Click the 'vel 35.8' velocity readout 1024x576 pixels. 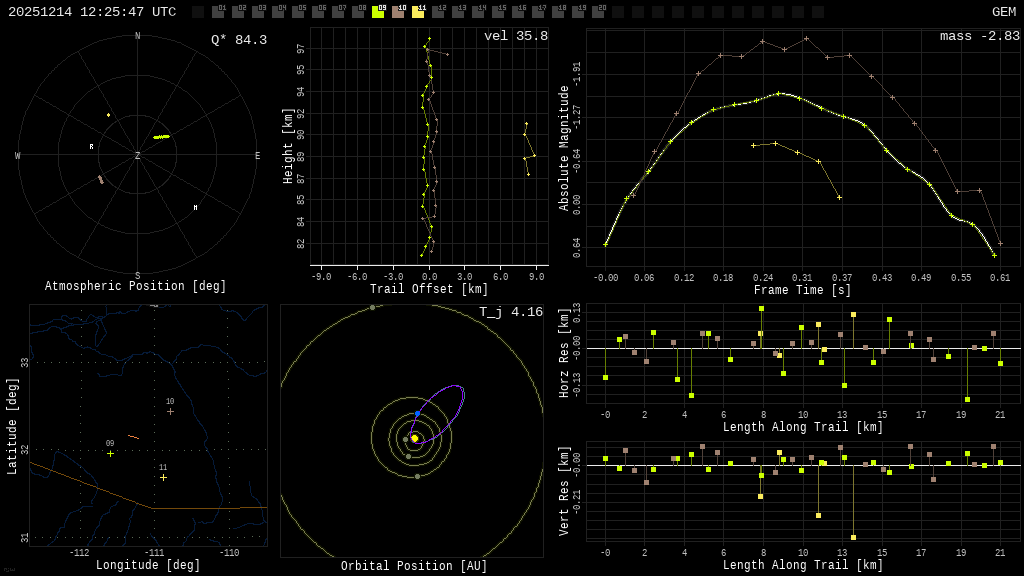[x=515, y=36]
